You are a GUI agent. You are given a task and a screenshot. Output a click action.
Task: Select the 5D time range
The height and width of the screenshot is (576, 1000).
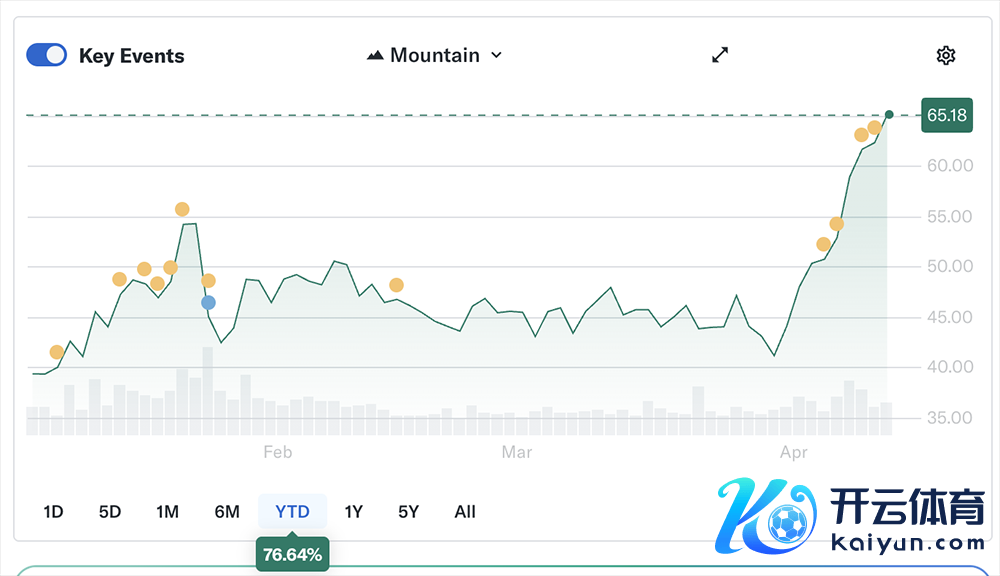pos(110,512)
